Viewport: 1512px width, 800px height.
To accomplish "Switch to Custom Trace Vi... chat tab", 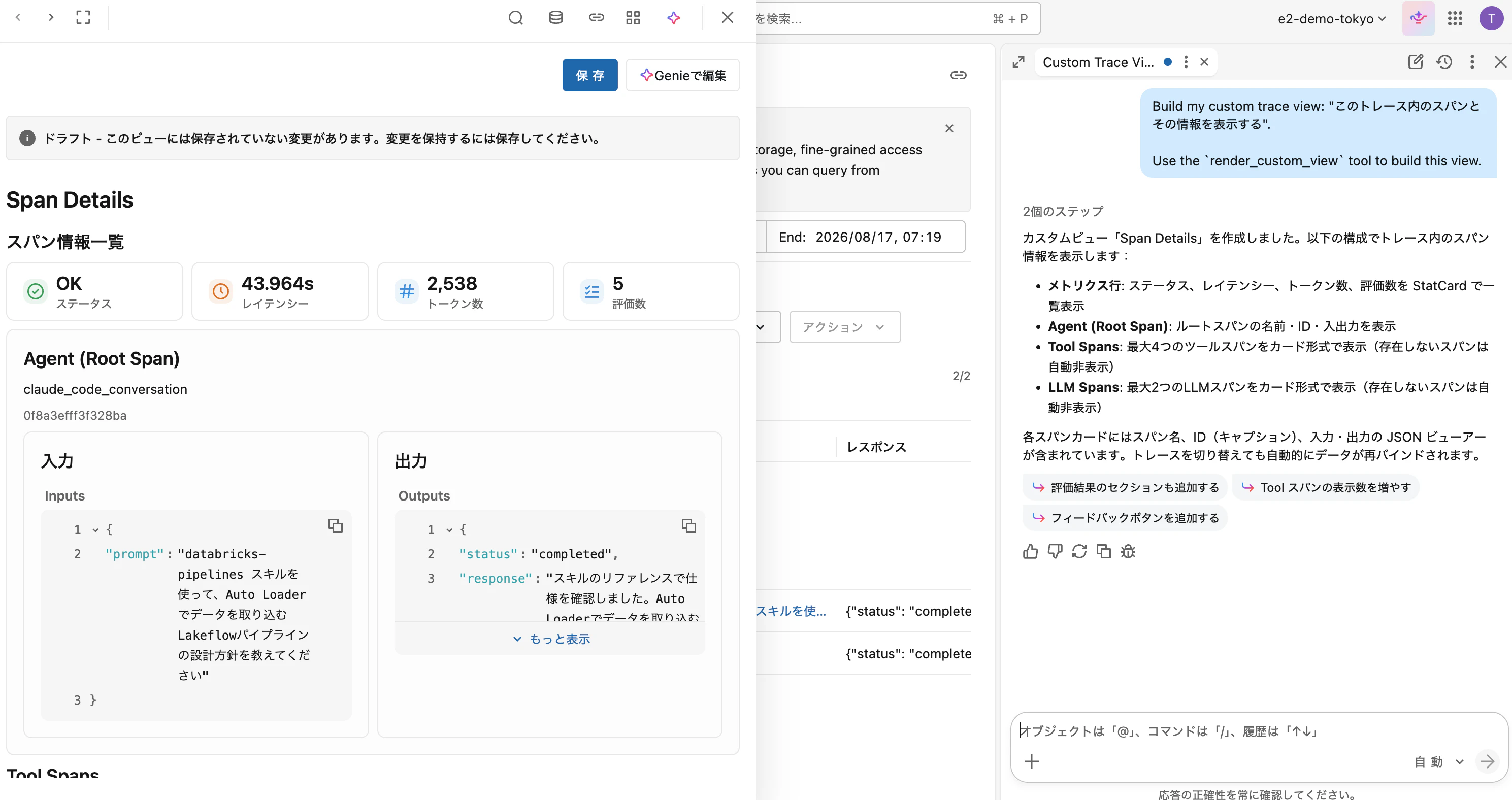I will (1098, 62).
